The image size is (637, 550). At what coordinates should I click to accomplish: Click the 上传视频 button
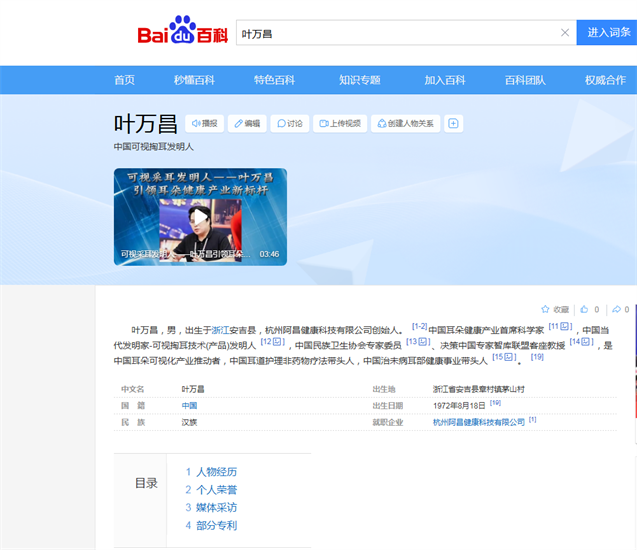(x=340, y=123)
